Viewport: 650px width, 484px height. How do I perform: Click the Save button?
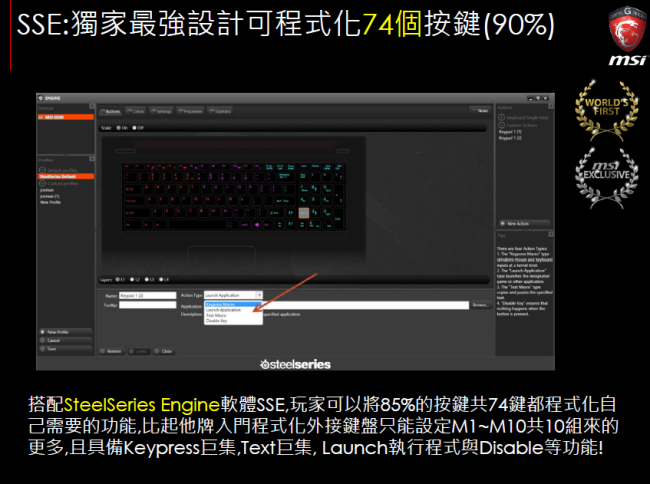65,349
